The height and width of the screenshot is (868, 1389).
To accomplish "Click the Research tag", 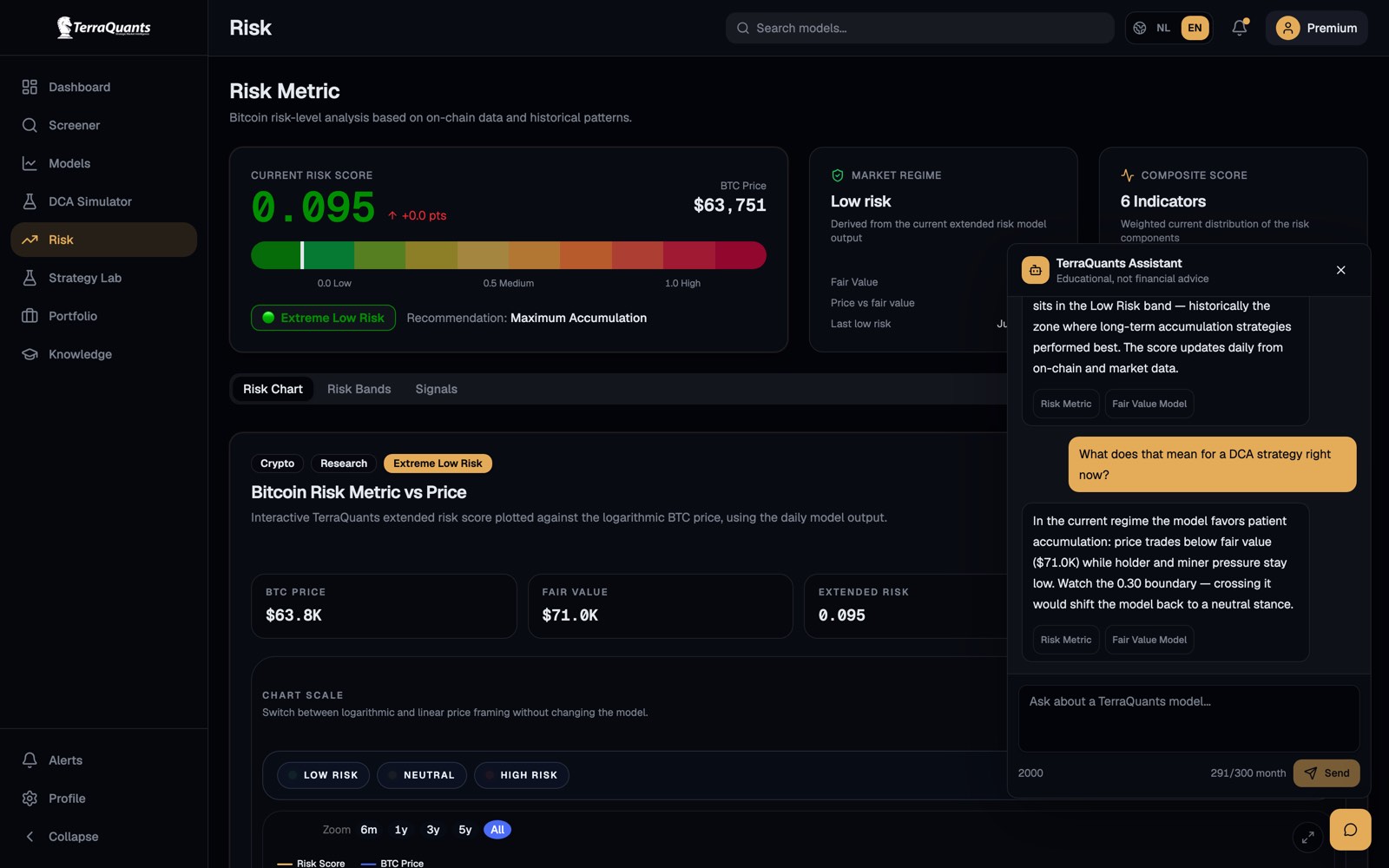I will click(344, 464).
